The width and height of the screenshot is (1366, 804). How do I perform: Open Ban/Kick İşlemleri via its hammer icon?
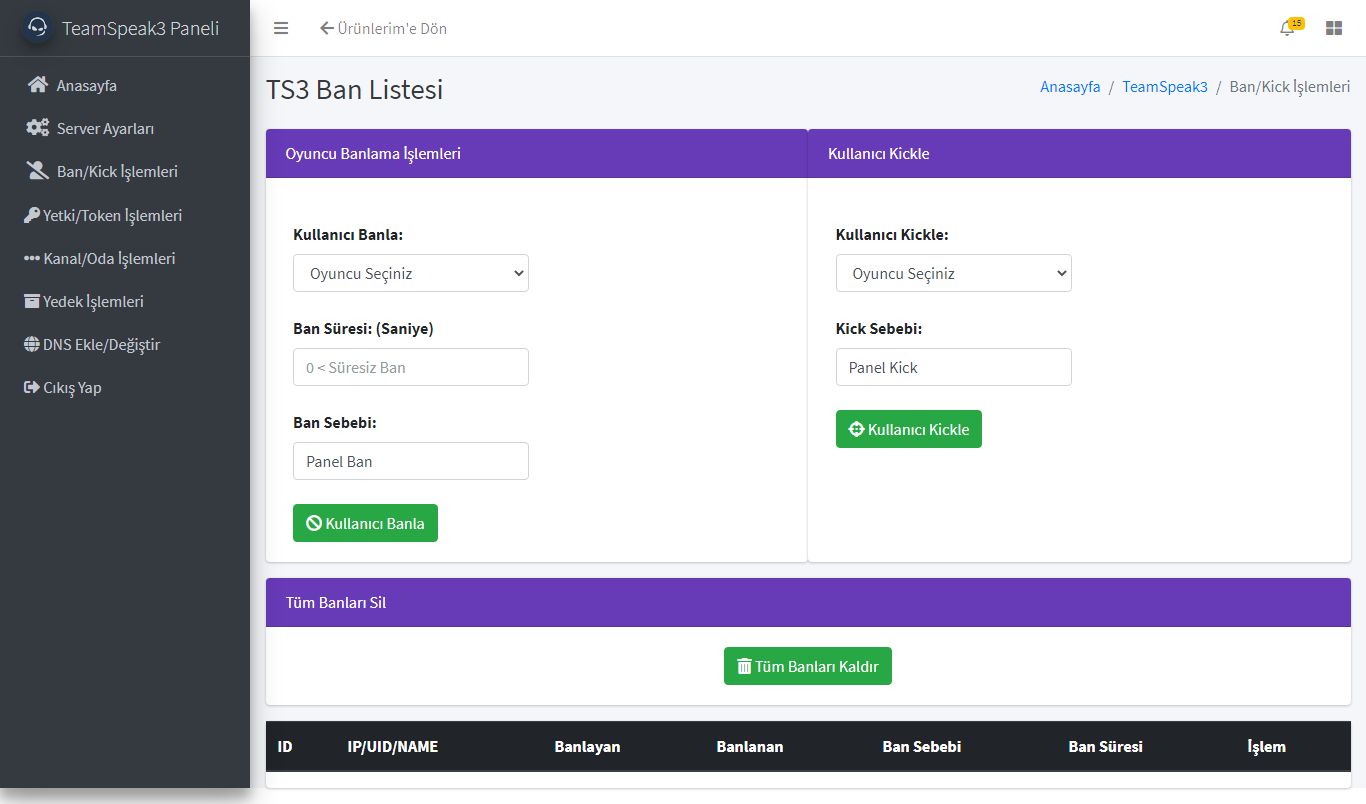coord(37,171)
